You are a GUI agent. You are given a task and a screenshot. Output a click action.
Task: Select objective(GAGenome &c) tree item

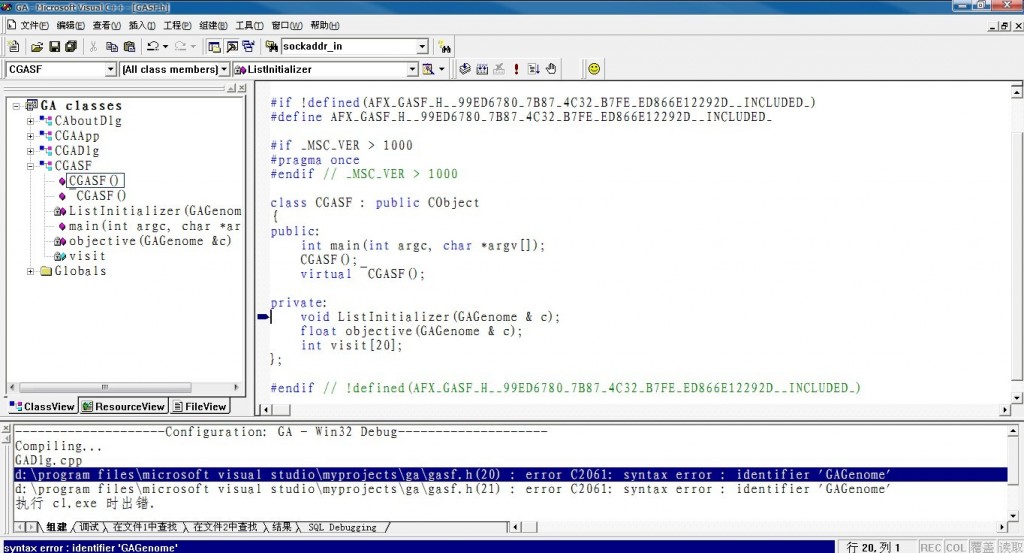(150, 241)
